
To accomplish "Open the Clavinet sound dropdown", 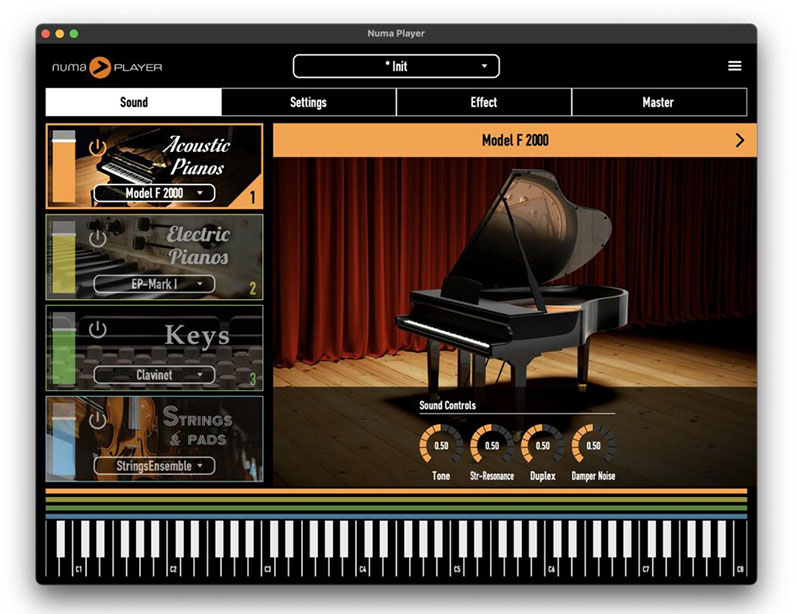I will coord(154,375).
